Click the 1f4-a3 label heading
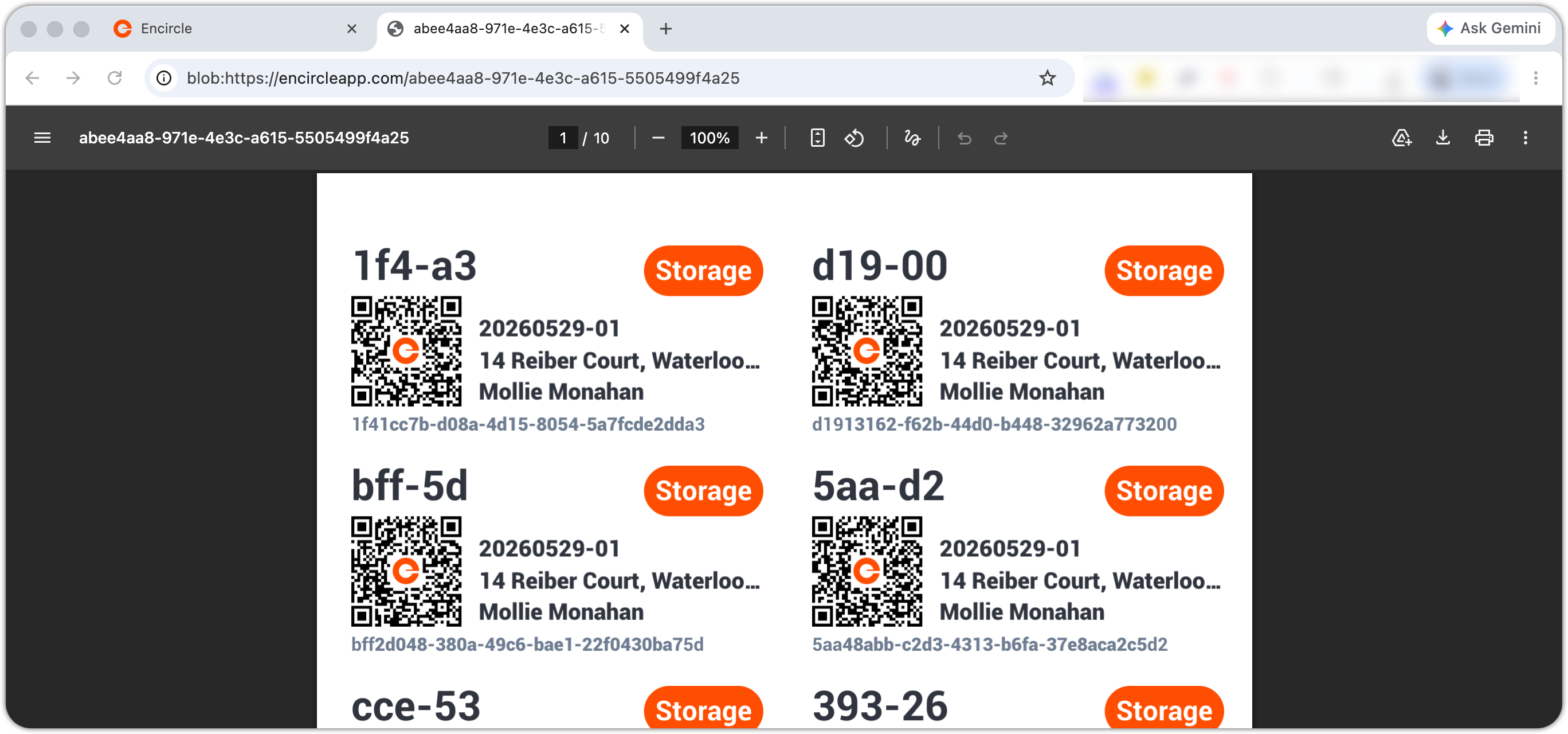 414,266
